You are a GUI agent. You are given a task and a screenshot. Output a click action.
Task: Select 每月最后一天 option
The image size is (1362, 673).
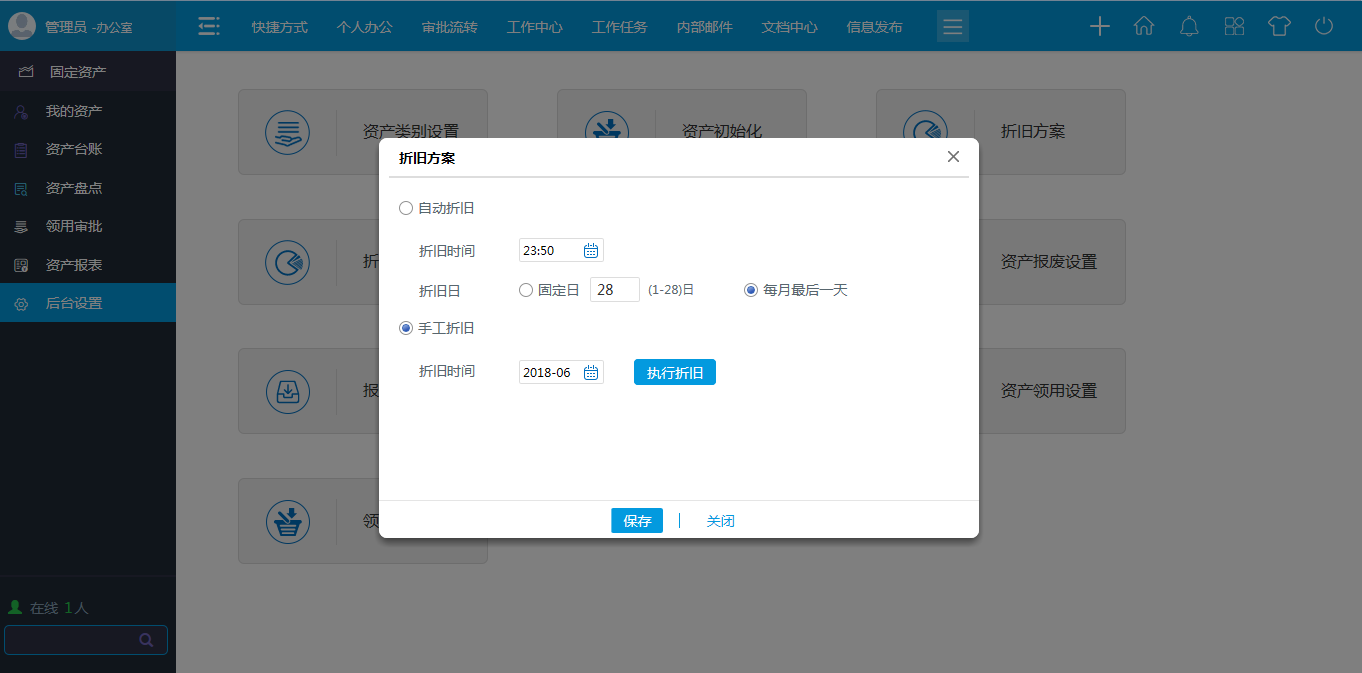750,289
